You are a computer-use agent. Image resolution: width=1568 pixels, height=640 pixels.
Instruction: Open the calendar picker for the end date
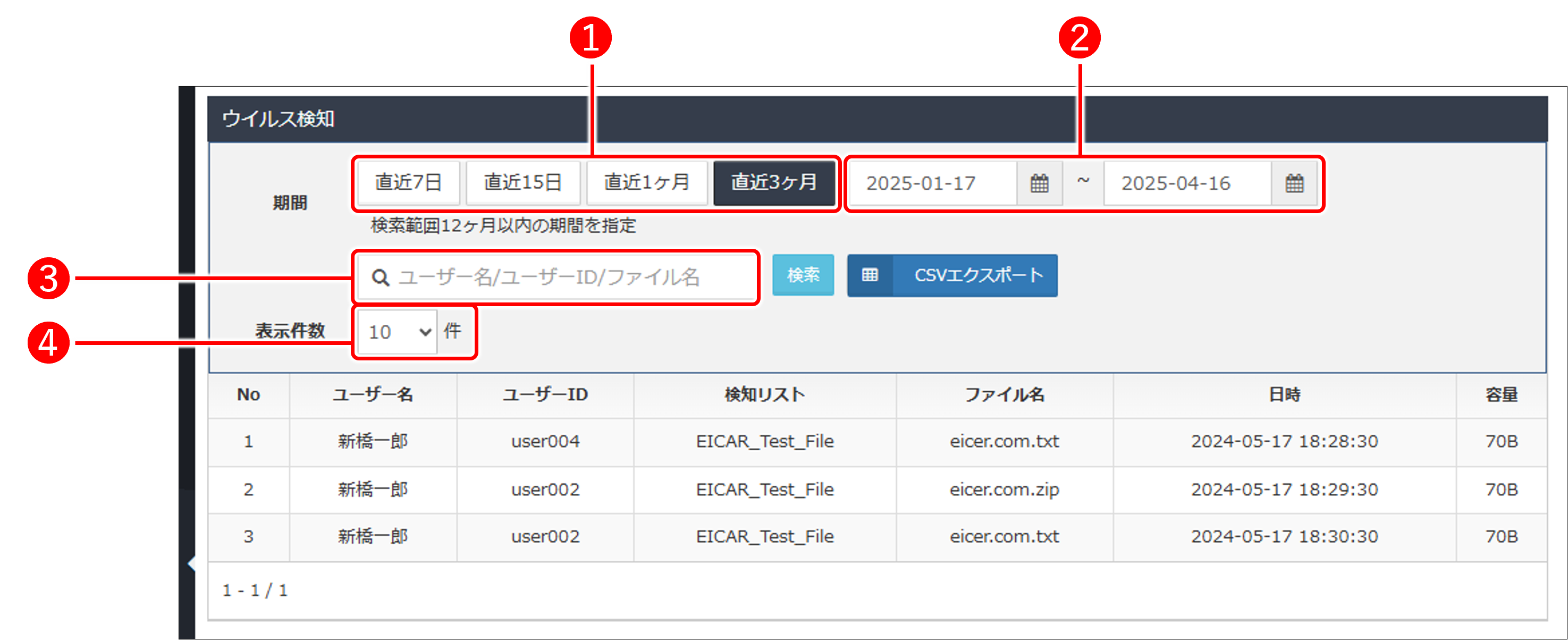[1294, 183]
